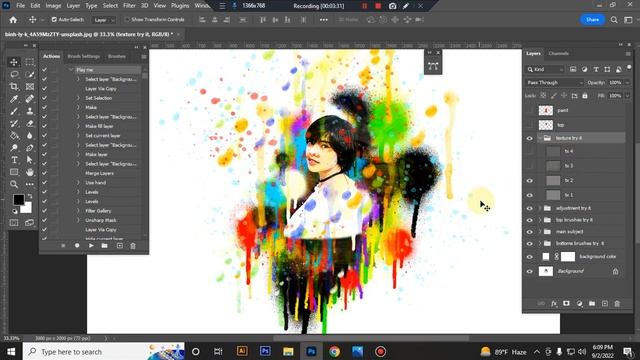Open Chrome from the taskbar
Screen dimensions: 640x360
coord(334,351)
